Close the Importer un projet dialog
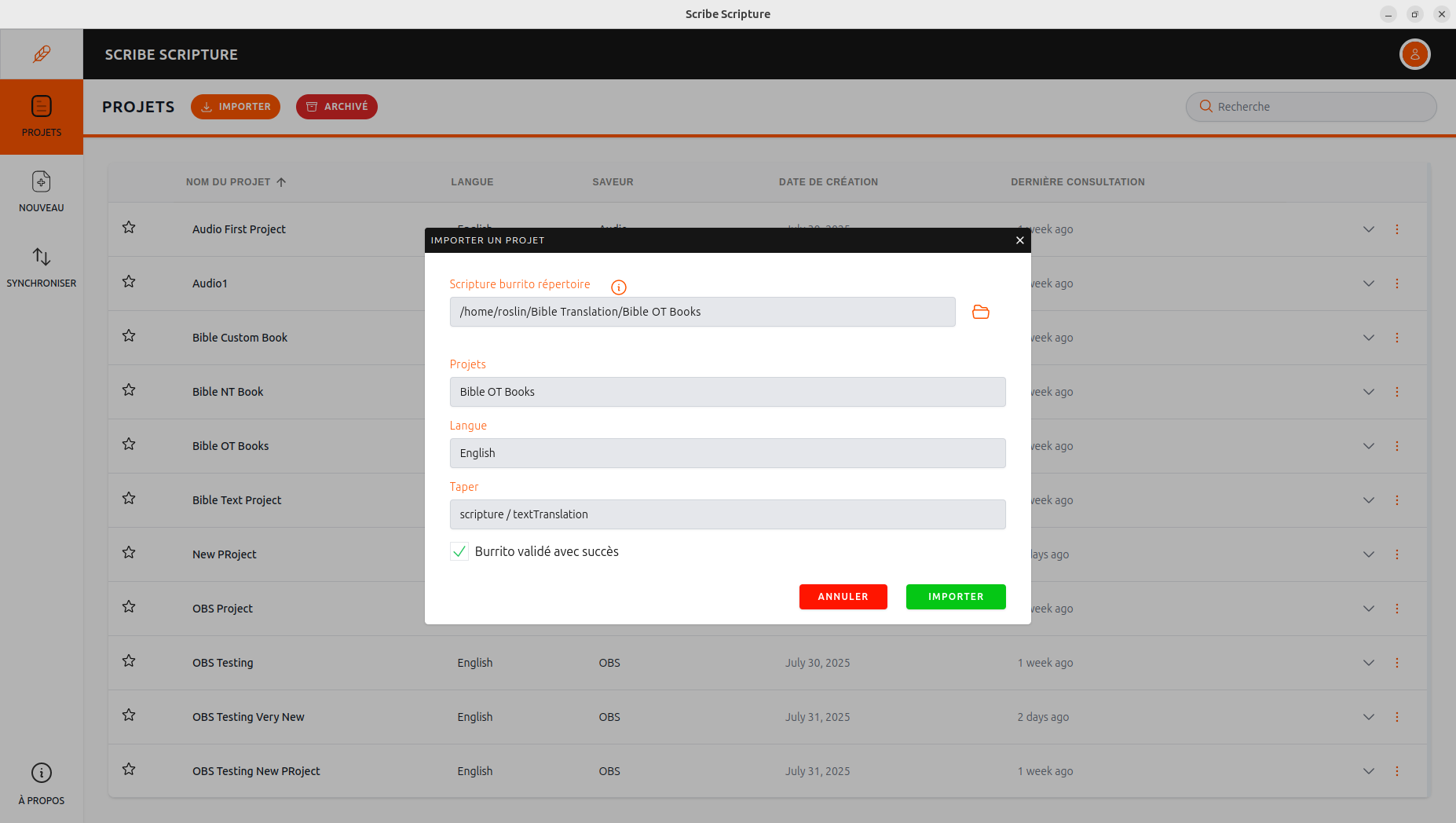The width and height of the screenshot is (1456, 823). (1019, 240)
